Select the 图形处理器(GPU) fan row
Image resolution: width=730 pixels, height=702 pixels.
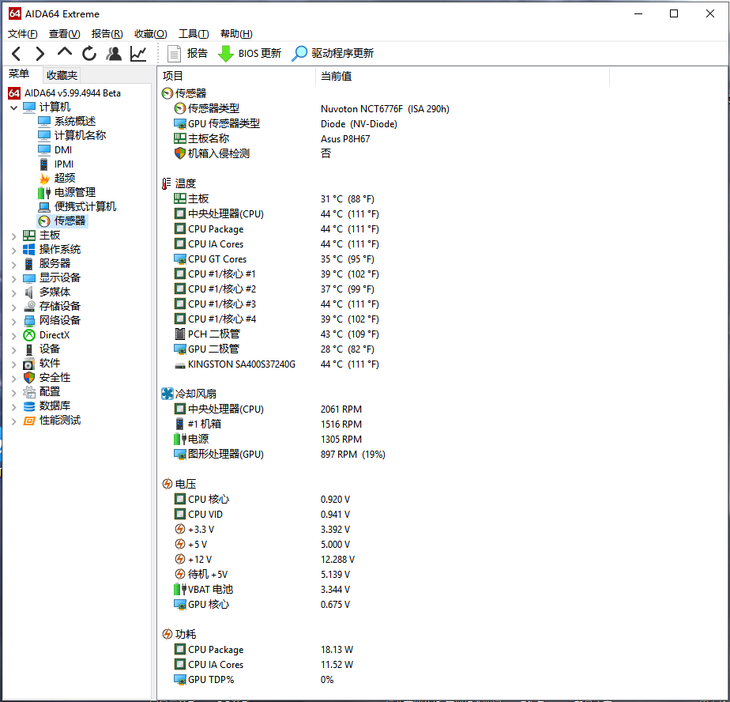tap(279, 454)
